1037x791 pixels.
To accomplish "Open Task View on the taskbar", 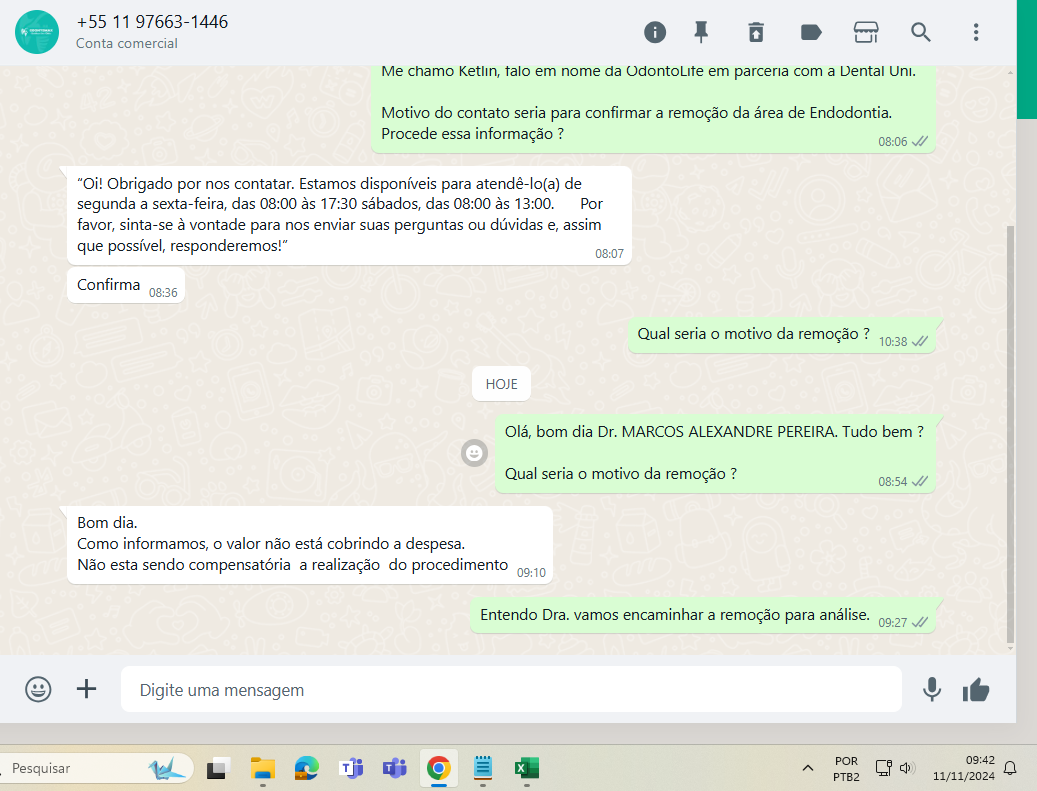I will coord(218,768).
